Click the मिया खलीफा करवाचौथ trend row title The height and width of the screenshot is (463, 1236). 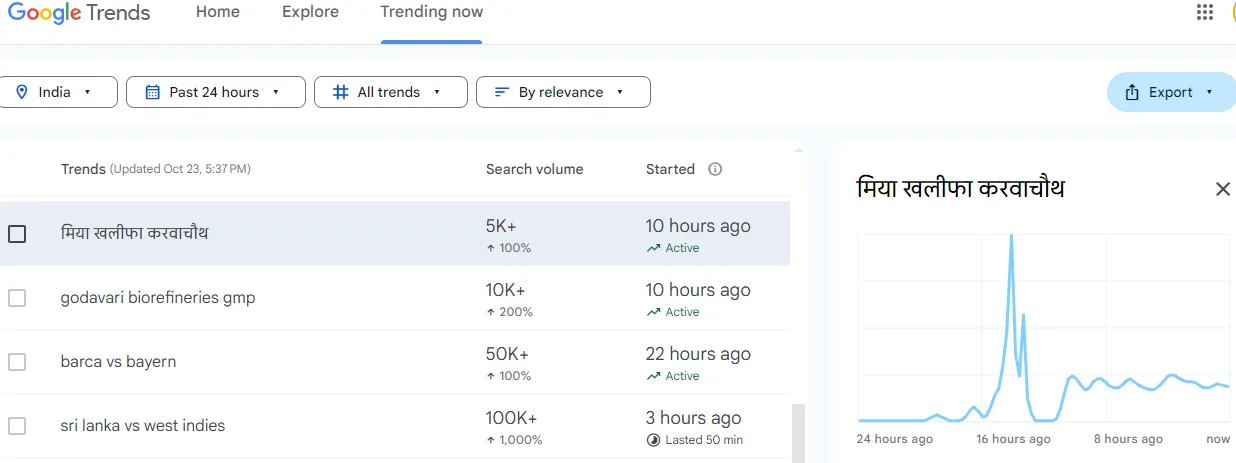tap(135, 234)
